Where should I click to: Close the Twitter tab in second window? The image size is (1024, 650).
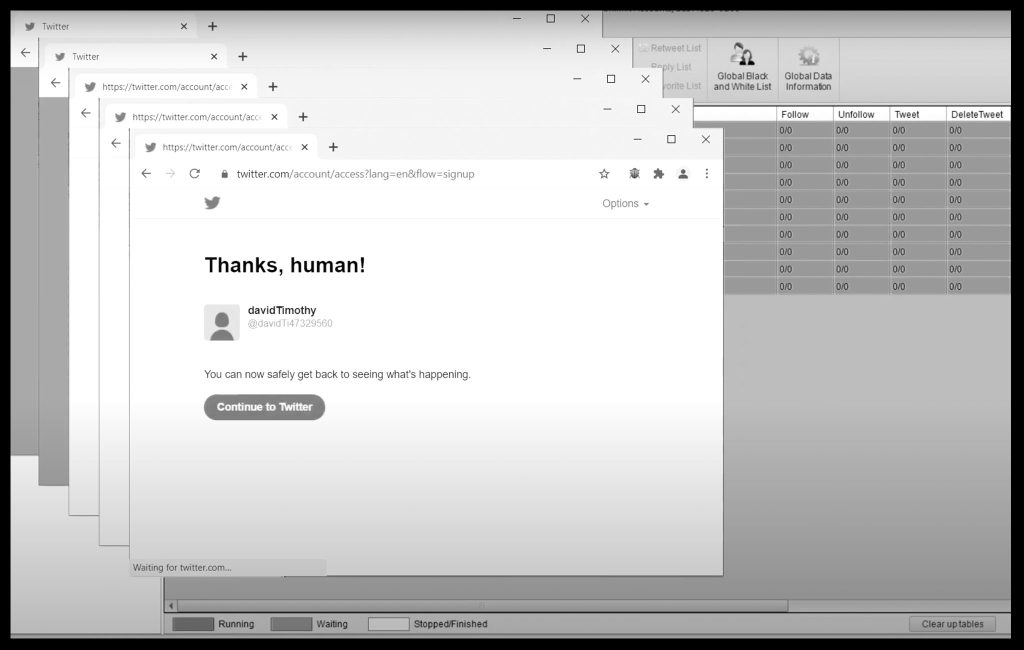(x=214, y=57)
